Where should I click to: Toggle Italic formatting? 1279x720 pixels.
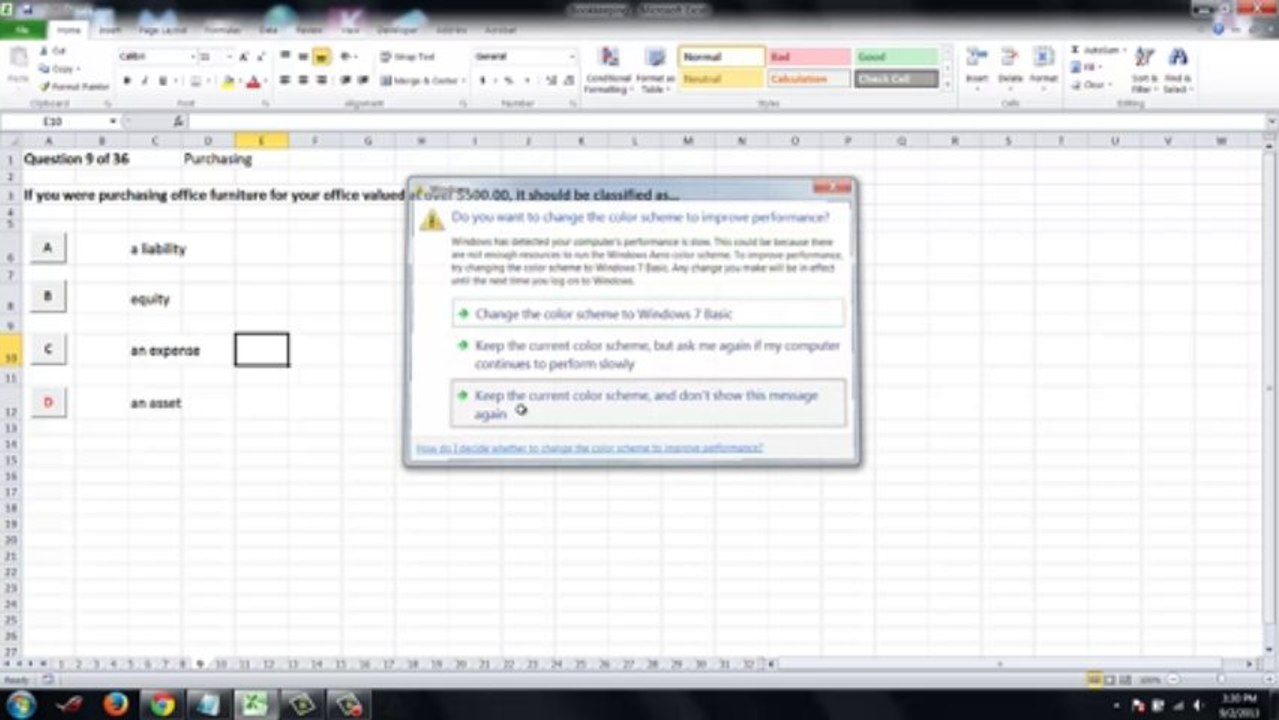[x=144, y=80]
